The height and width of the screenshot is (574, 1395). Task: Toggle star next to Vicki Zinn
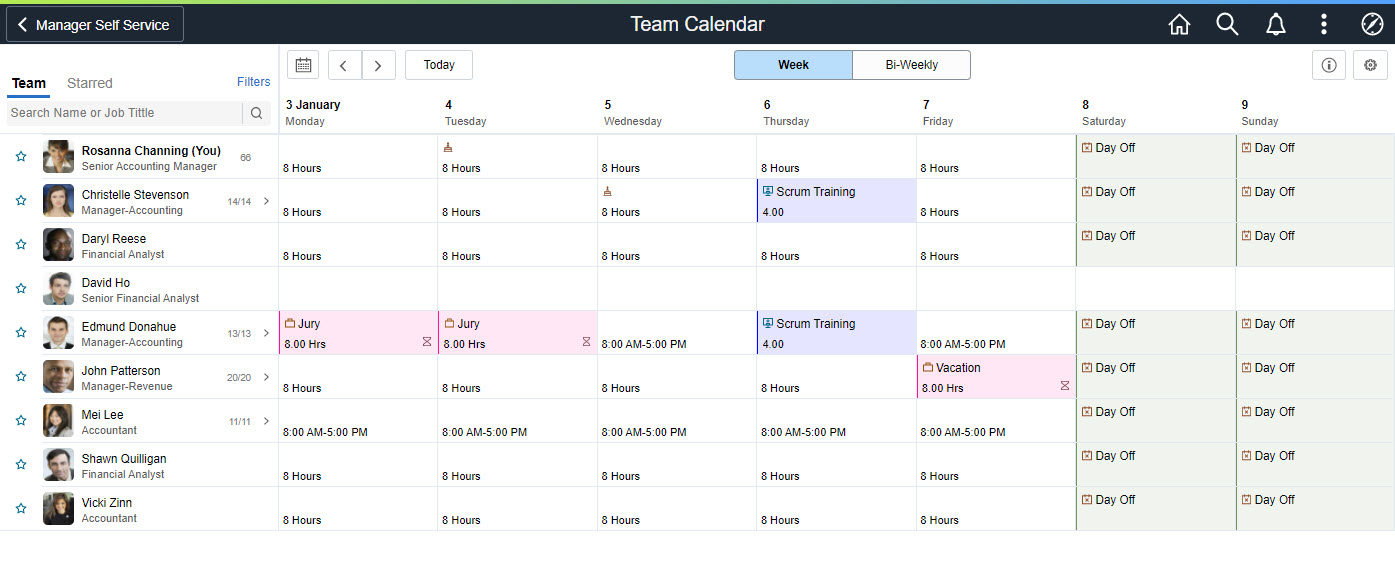pos(21,508)
